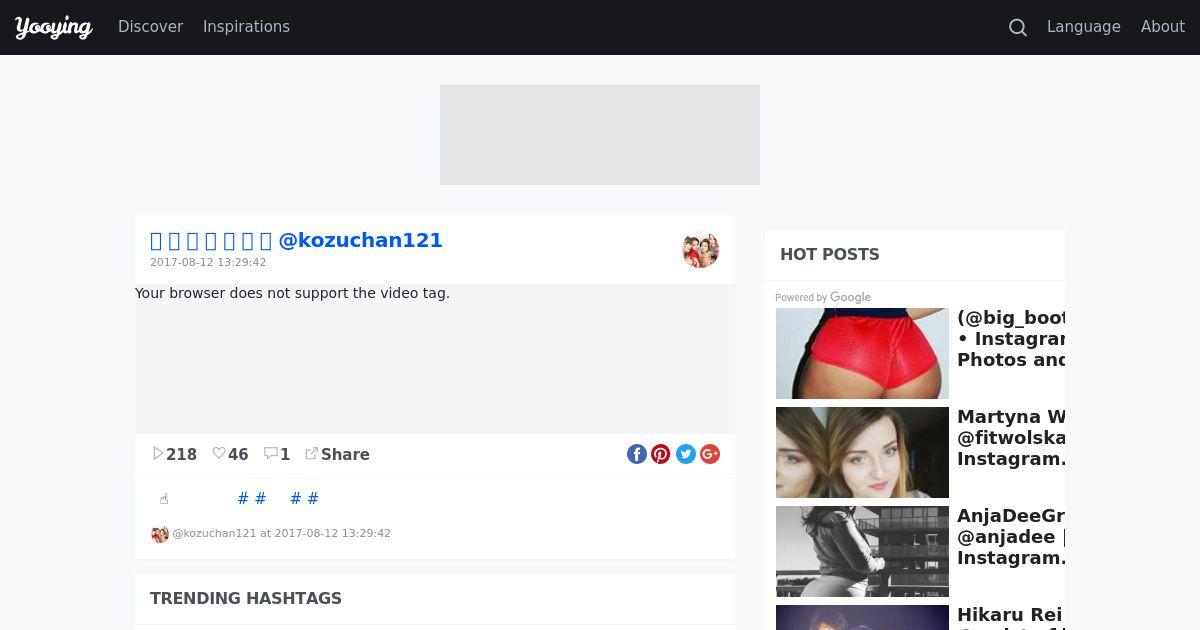Open the red shorts hot post thumbnail
The image size is (1200, 630).
click(862, 353)
